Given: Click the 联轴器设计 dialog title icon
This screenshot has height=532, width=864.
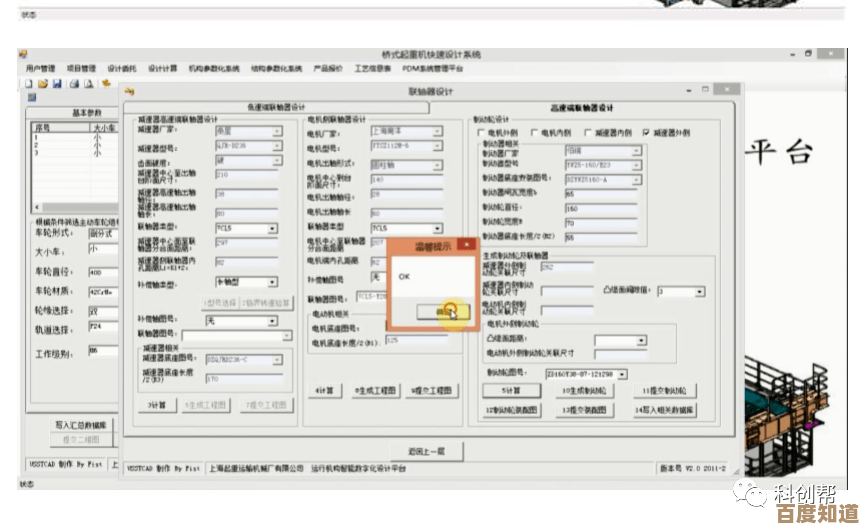Looking at the screenshot, I should click(x=129, y=91).
